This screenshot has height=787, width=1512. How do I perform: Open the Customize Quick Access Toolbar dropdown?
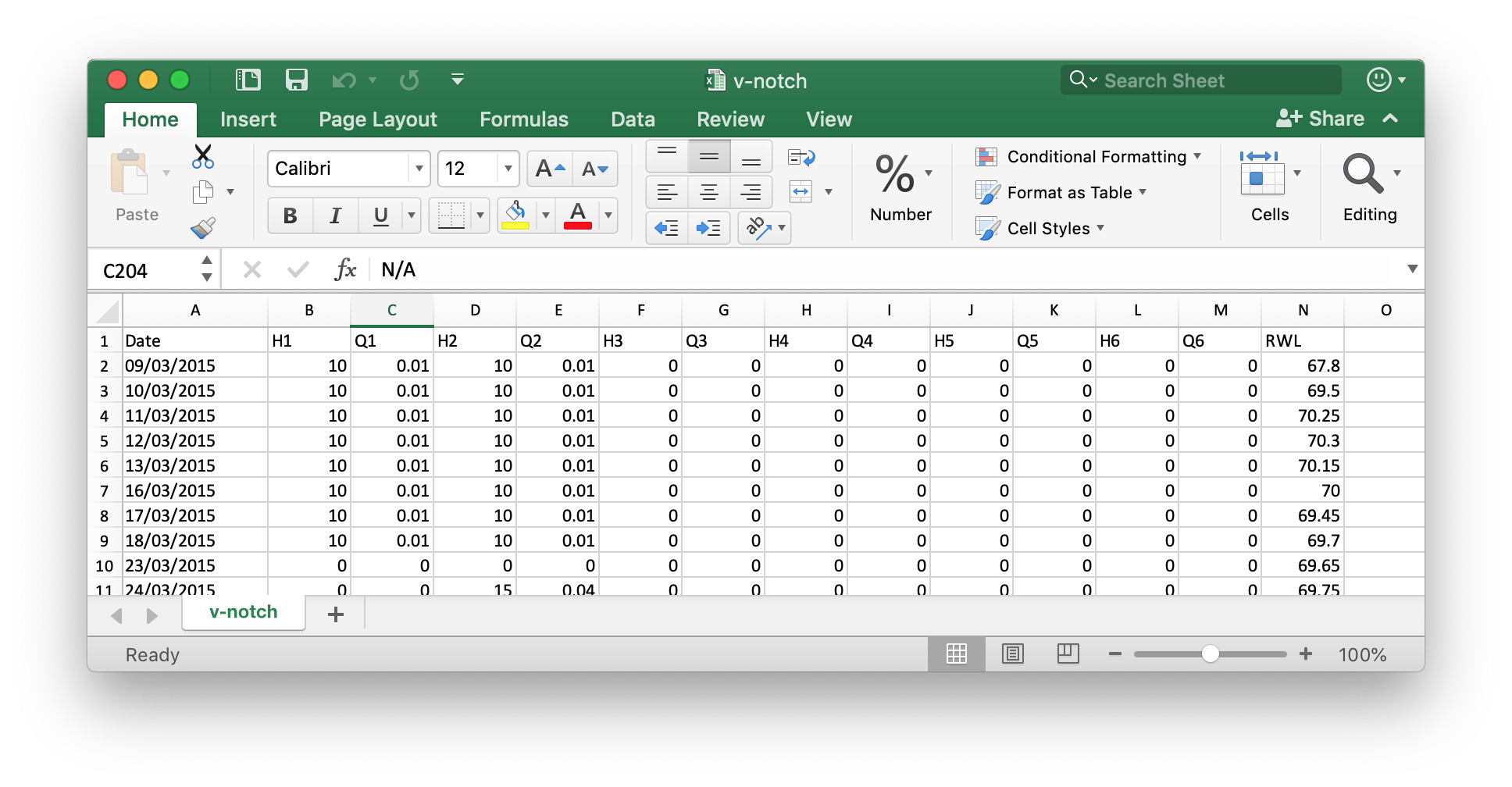(x=458, y=80)
